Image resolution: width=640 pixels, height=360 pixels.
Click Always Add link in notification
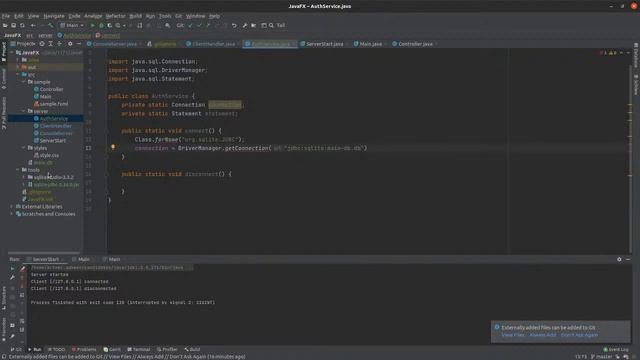(542, 335)
